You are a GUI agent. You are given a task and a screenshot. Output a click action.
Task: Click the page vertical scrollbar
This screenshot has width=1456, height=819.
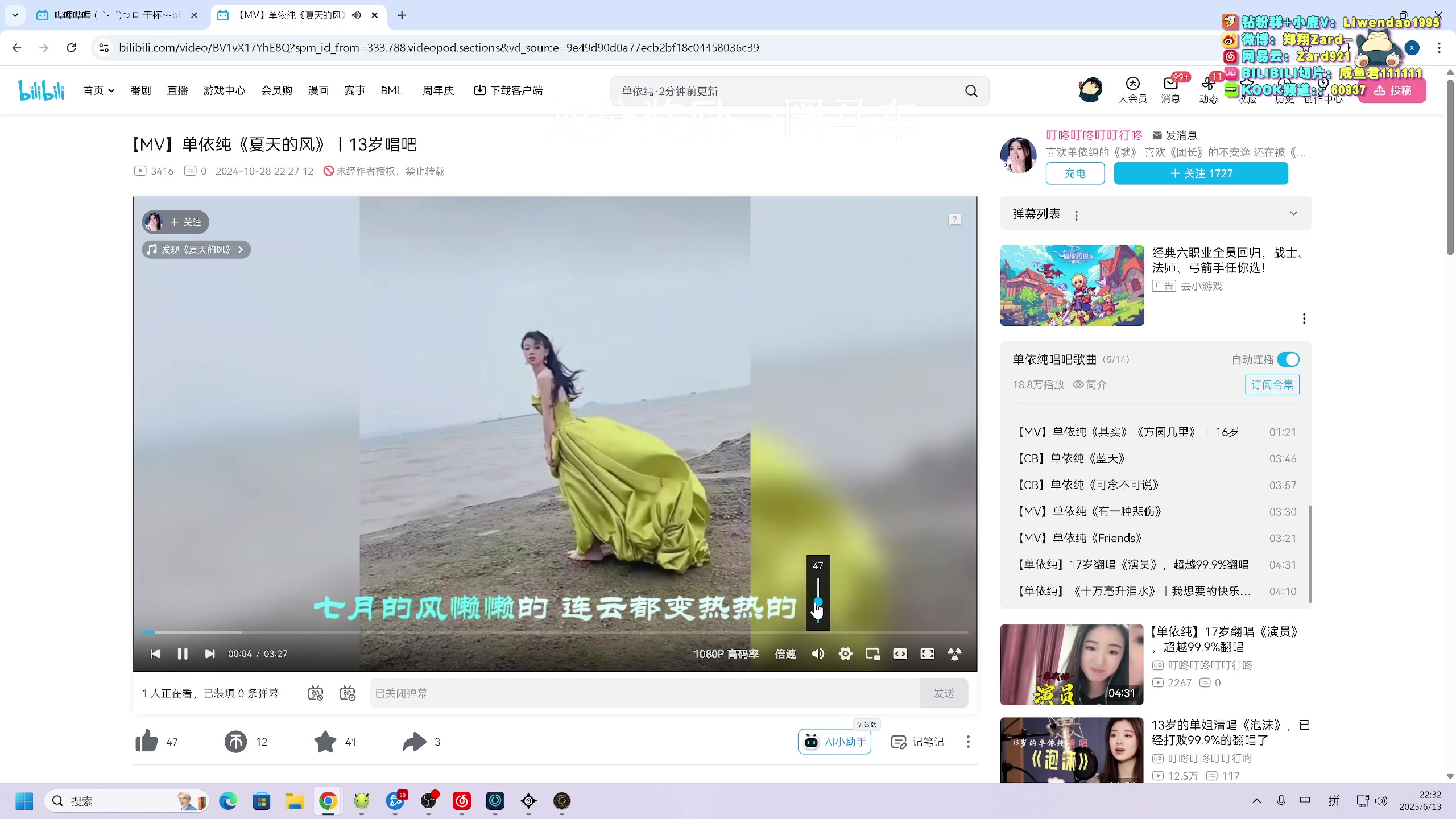tap(1450, 167)
